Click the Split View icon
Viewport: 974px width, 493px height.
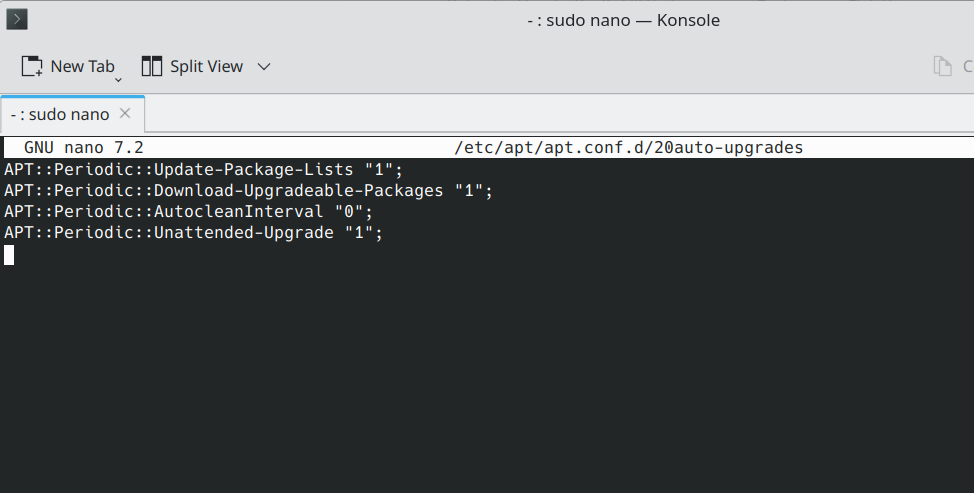click(x=152, y=66)
